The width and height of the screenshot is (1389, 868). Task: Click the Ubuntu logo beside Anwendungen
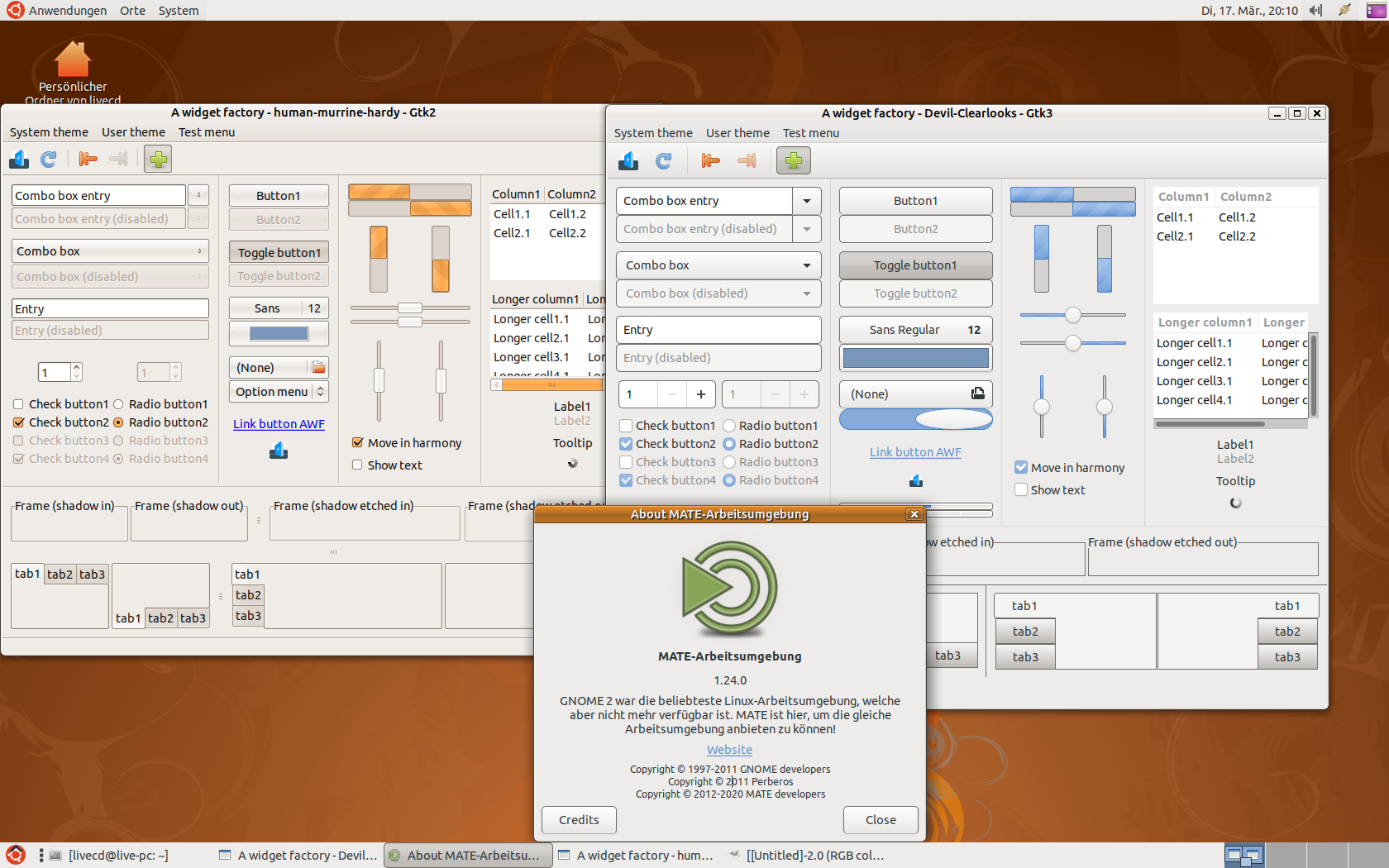click(x=15, y=10)
